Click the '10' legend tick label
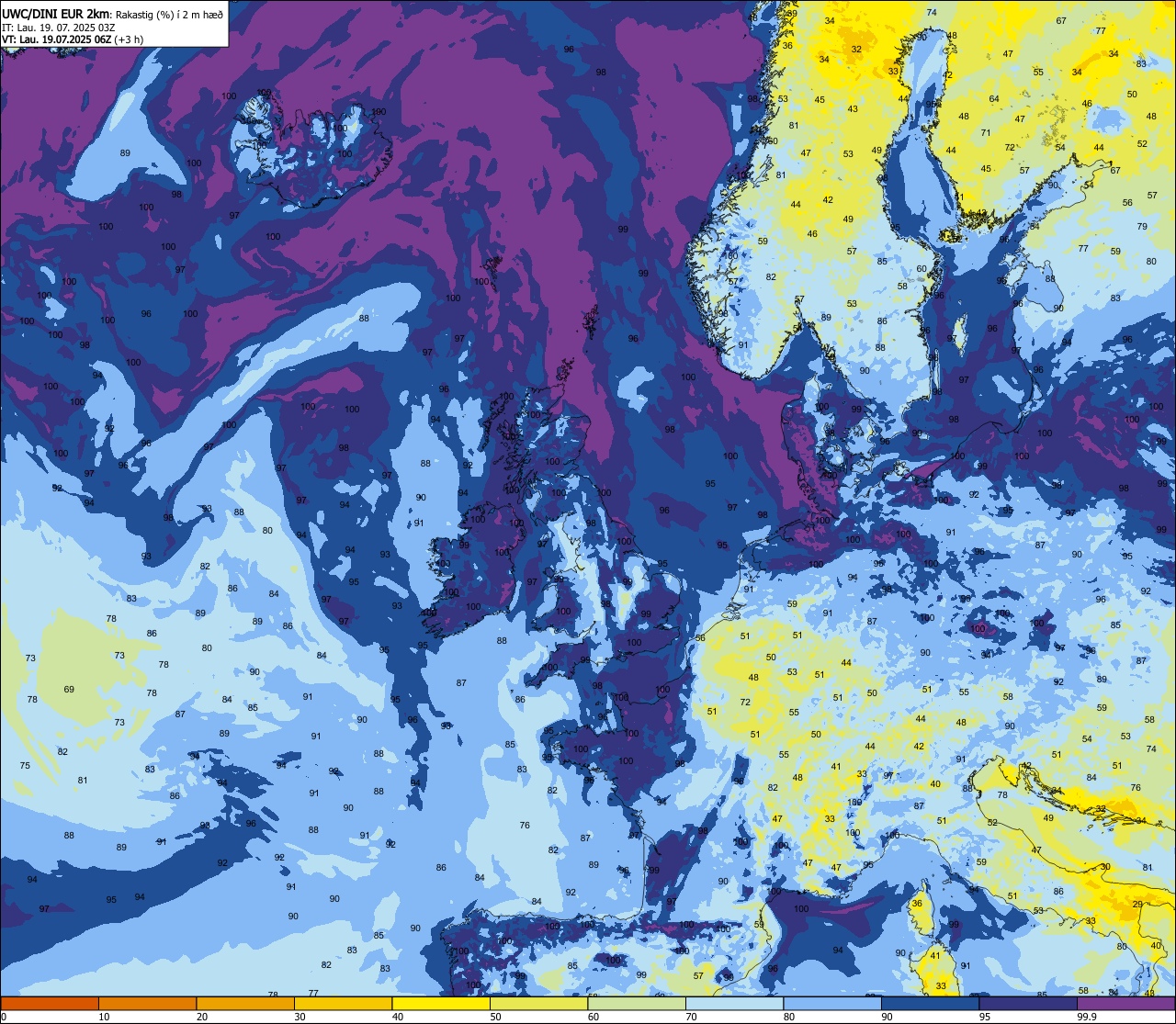The height and width of the screenshot is (1024, 1176). (x=105, y=1017)
